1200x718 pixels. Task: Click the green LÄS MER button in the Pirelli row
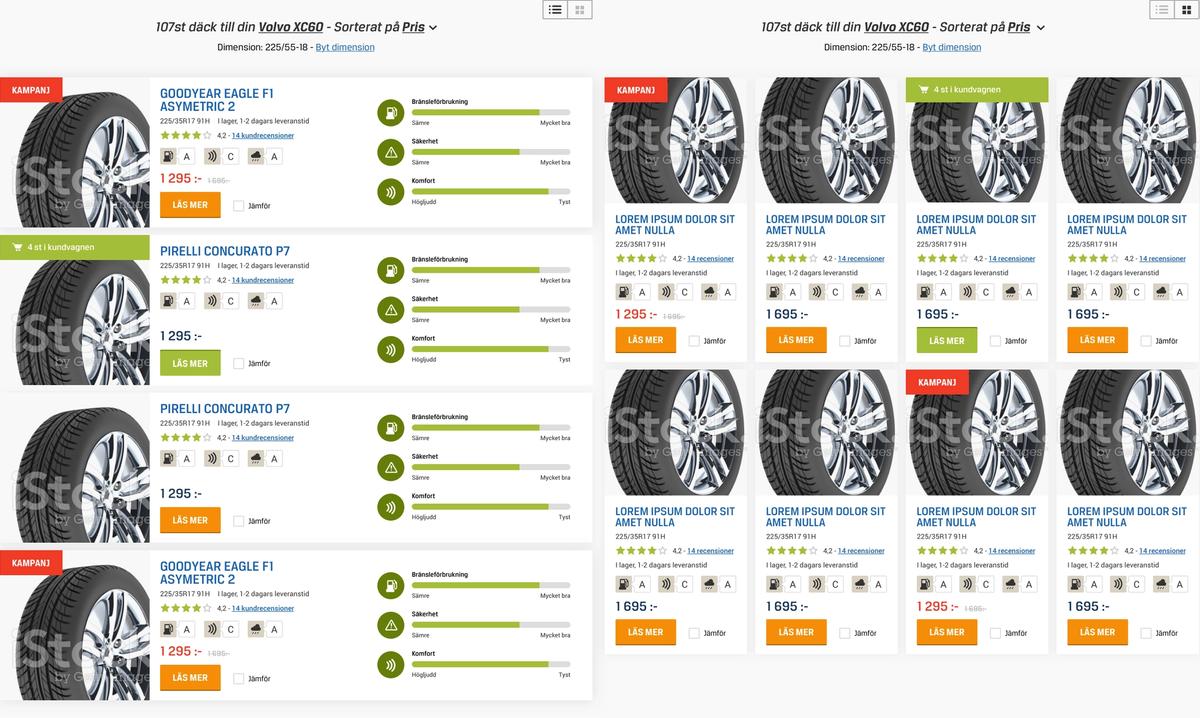[x=190, y=363]
